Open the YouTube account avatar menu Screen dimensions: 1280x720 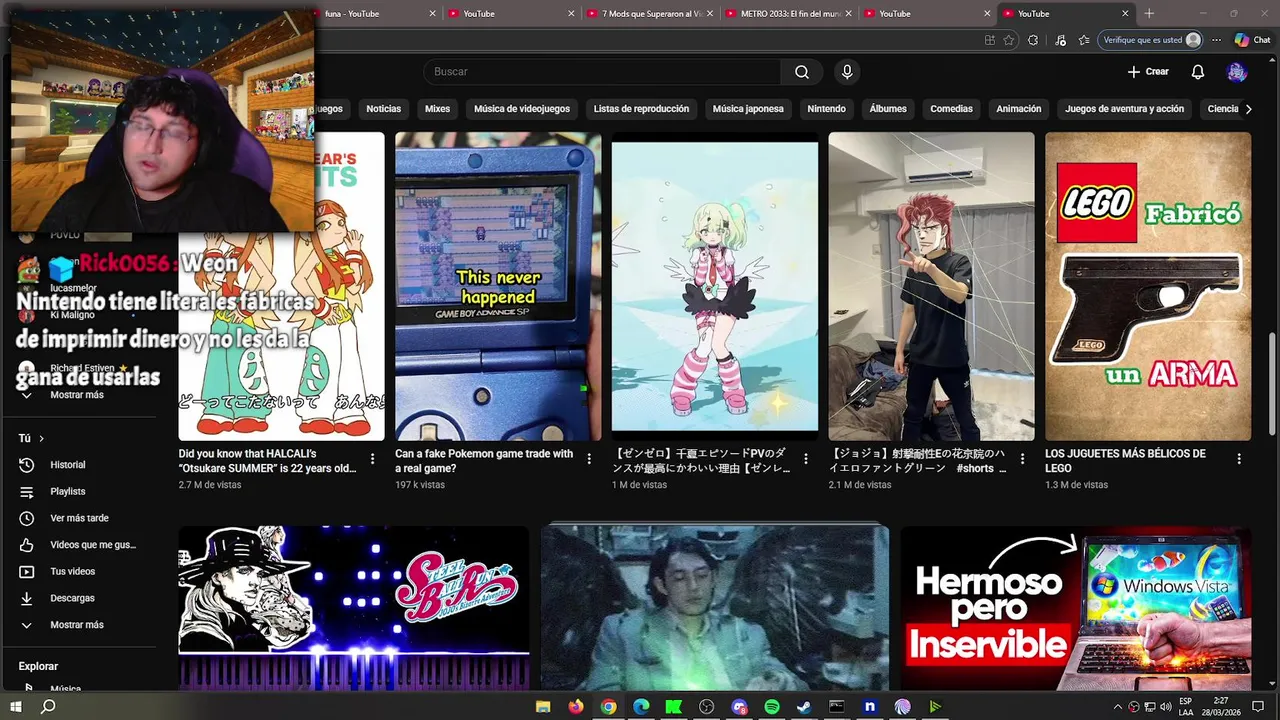(1237, 72)
